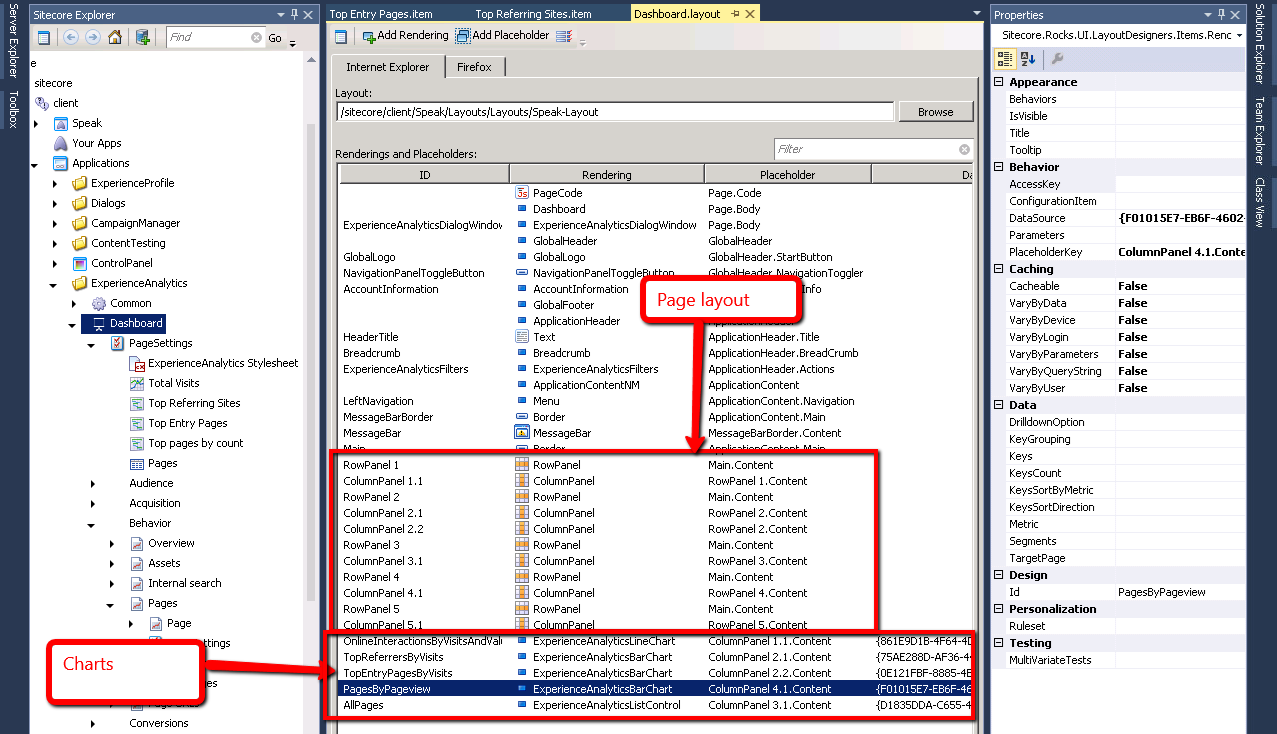Navigate forward in Sitecore Explorer toolbar
Viewport: 1277px width, 734px height.
point(92,37)
